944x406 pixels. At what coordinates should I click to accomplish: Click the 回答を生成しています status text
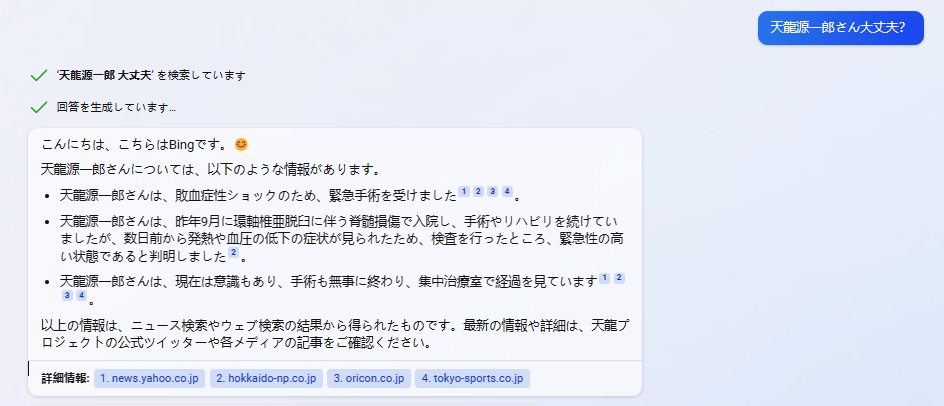[x=116, y=107]
